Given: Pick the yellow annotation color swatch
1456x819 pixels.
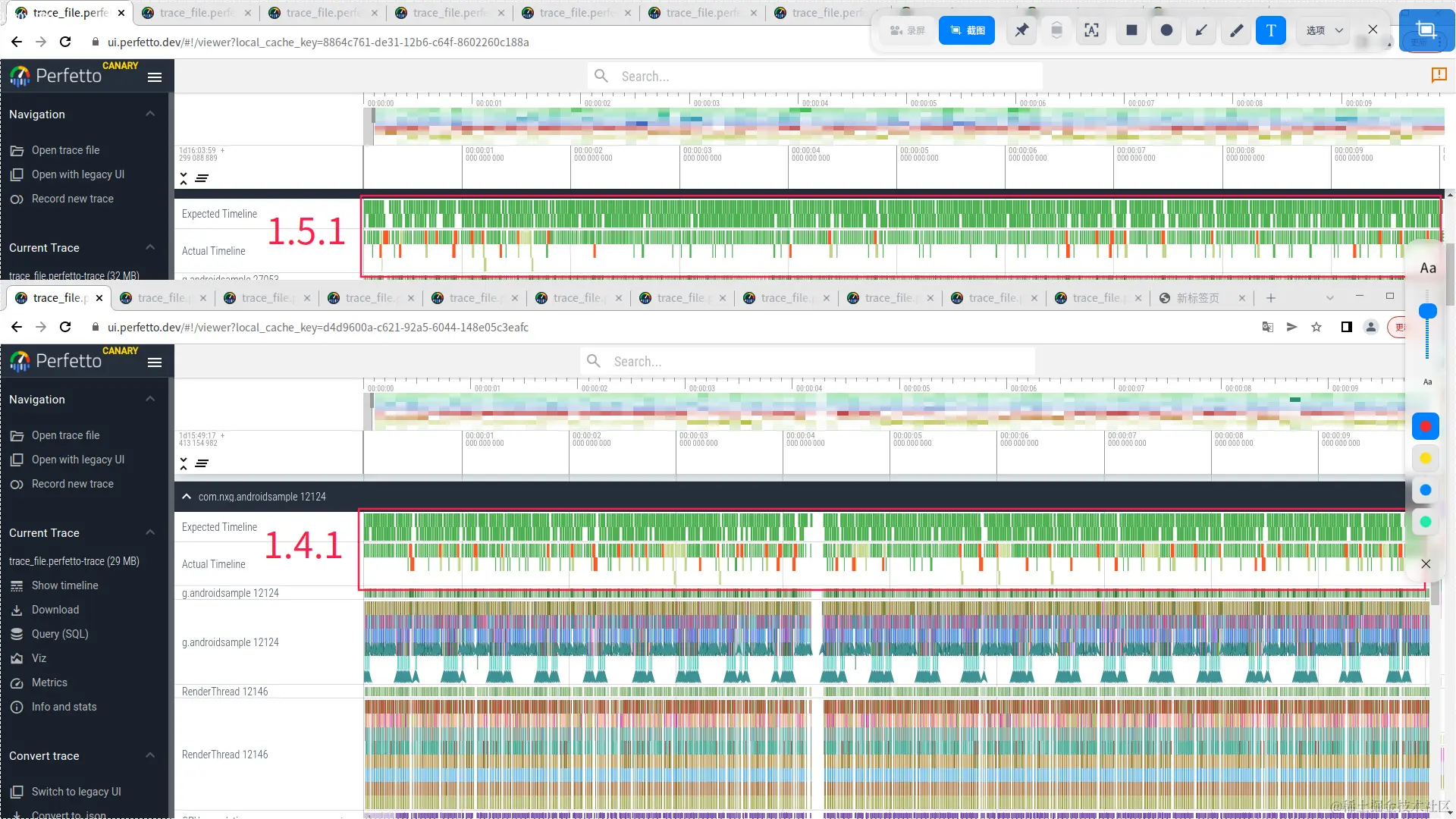Looking at the screenshot, I should 1425,458.
